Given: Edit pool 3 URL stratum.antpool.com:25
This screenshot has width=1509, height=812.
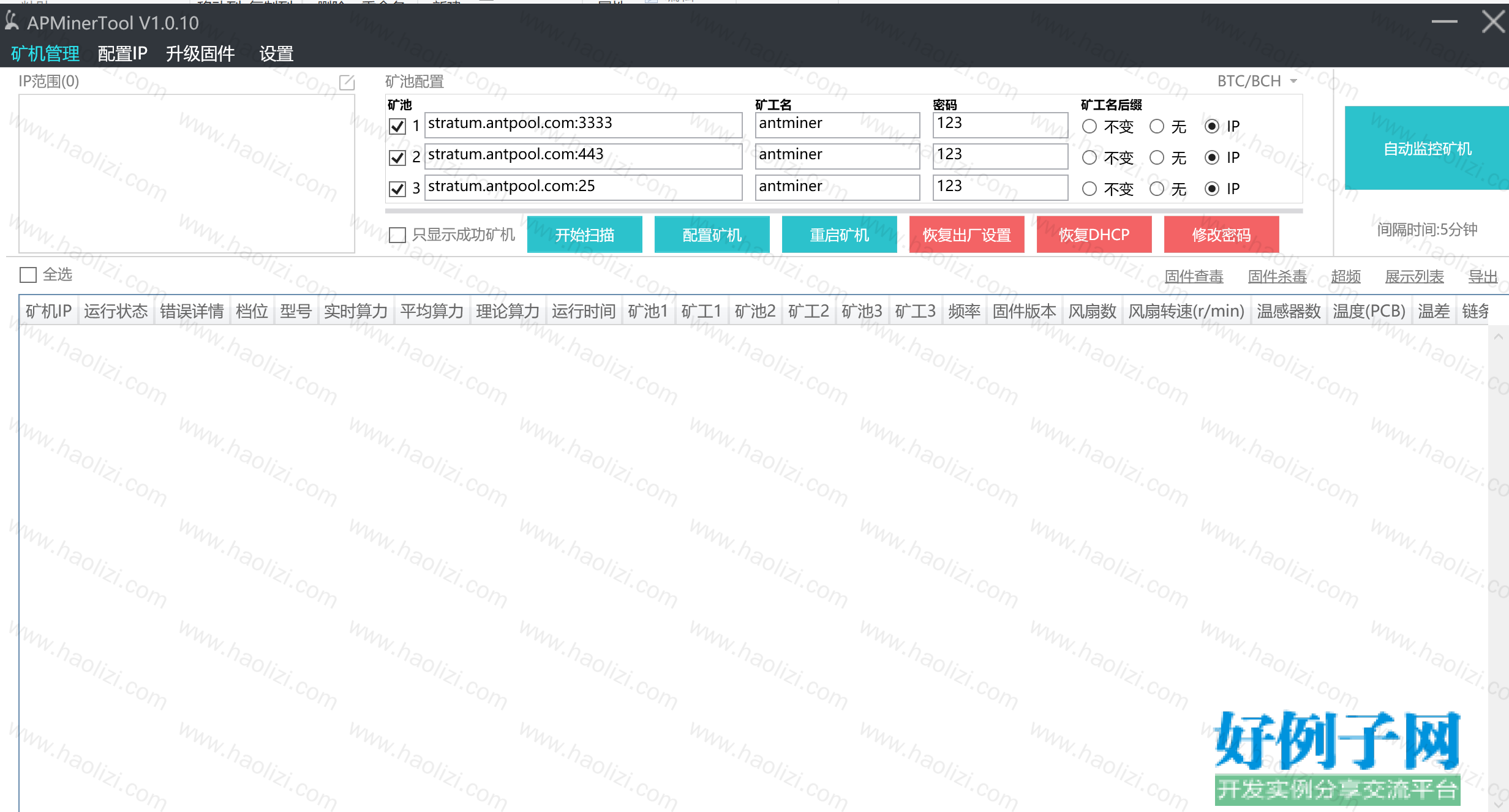Looking at the screenshot, I should [583, 187].
